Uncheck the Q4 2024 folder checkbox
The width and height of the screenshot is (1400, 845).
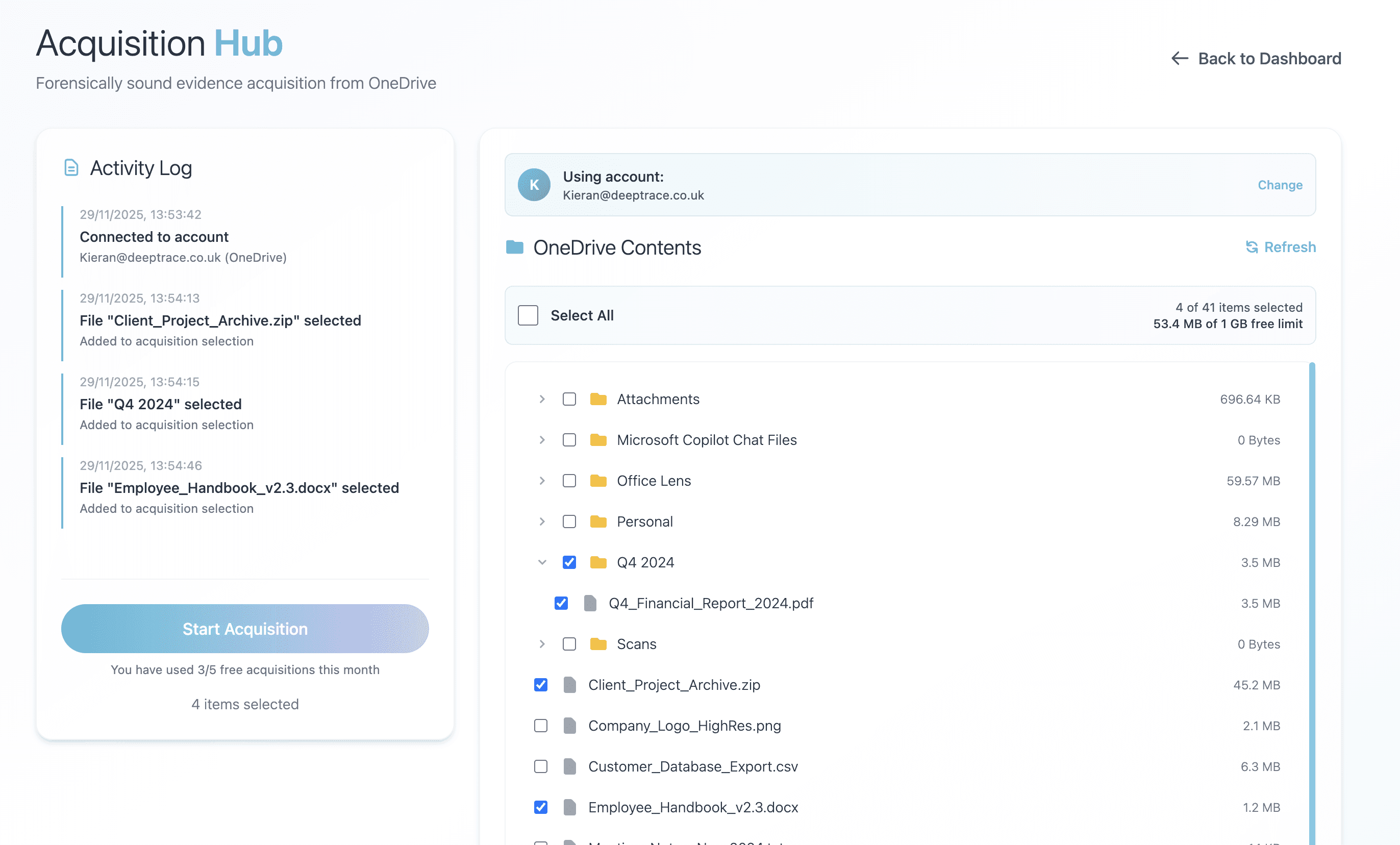pyautogui.click(x=569, y=563)
